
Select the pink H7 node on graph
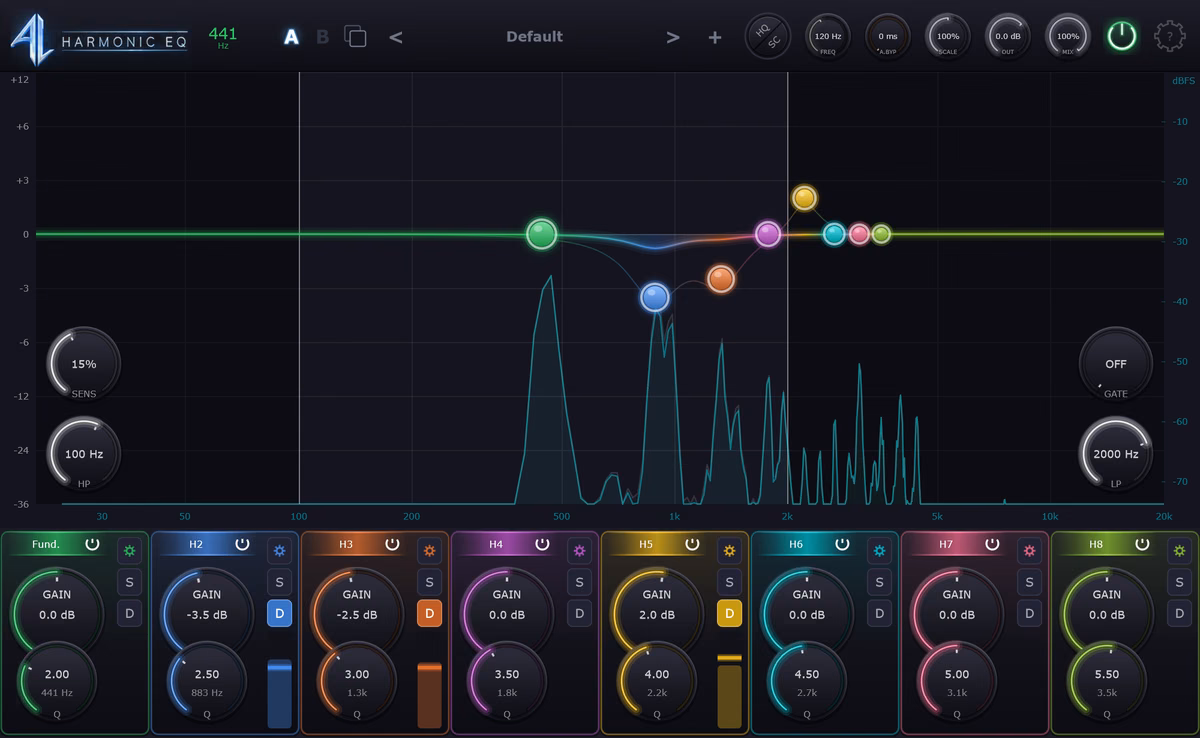pyautogui.click(x=859, y=234)
